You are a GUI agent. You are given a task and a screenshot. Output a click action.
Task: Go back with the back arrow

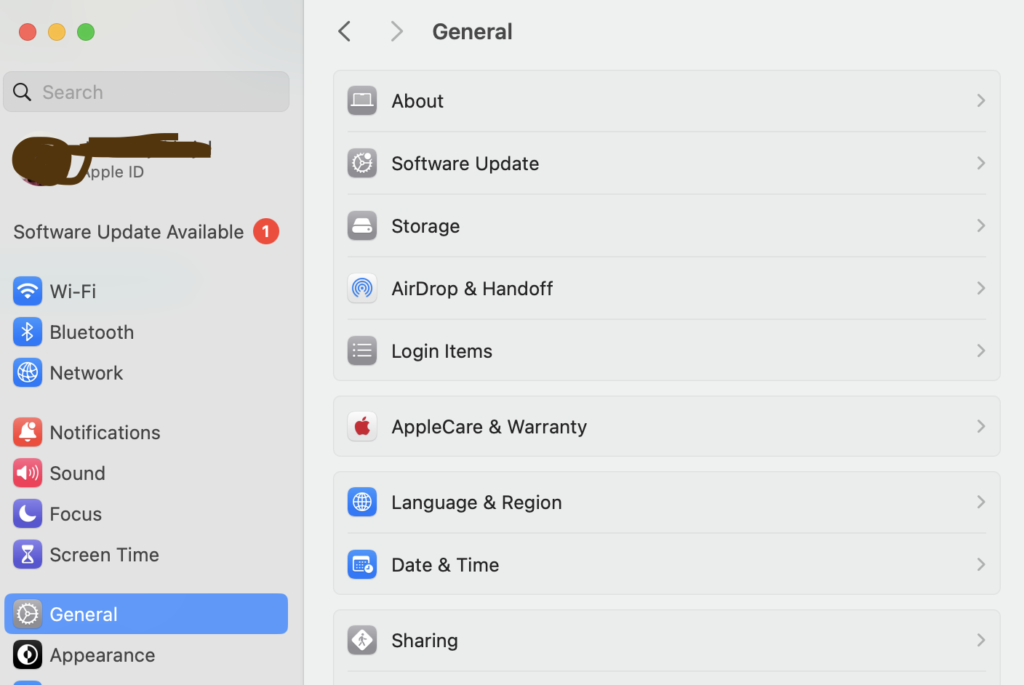coord(345,32)
